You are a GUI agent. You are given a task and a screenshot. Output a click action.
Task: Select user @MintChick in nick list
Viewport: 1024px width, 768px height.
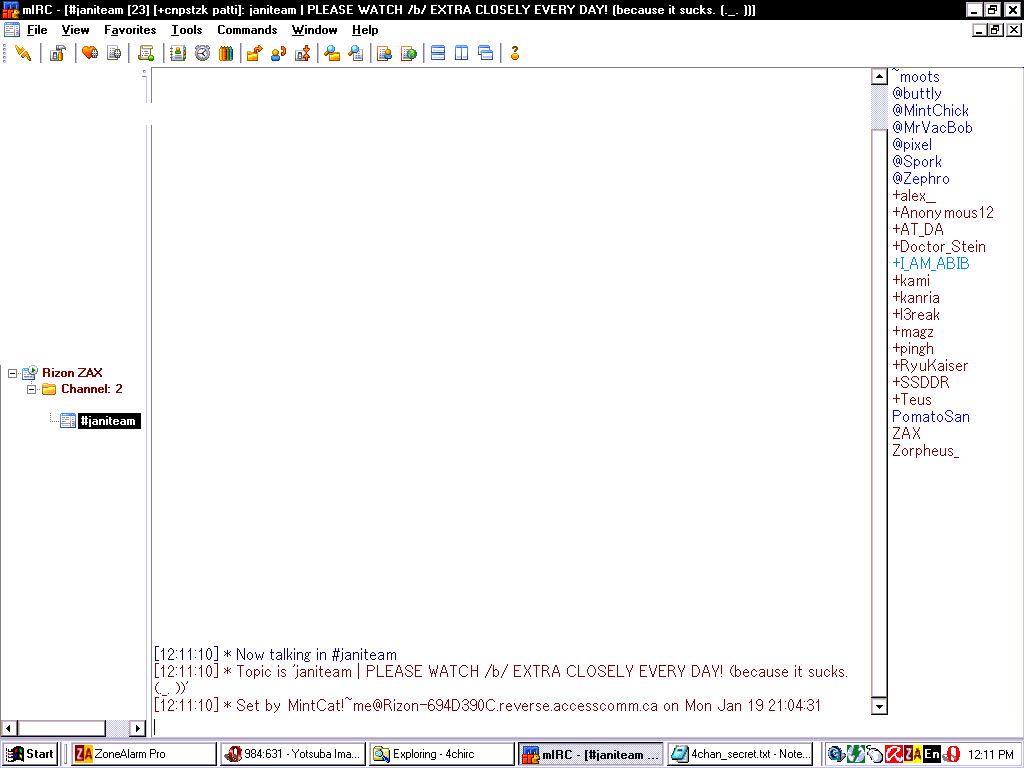click(x=930, y=111)
